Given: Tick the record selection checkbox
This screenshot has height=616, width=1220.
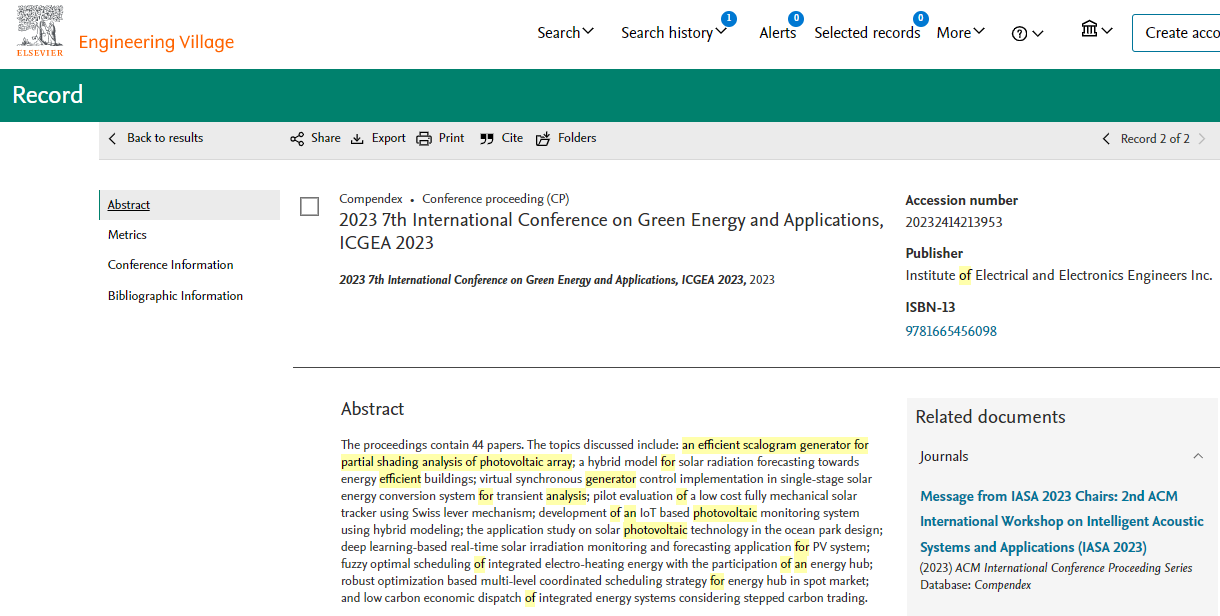Looking at the screenshot, I should point(310,207).
